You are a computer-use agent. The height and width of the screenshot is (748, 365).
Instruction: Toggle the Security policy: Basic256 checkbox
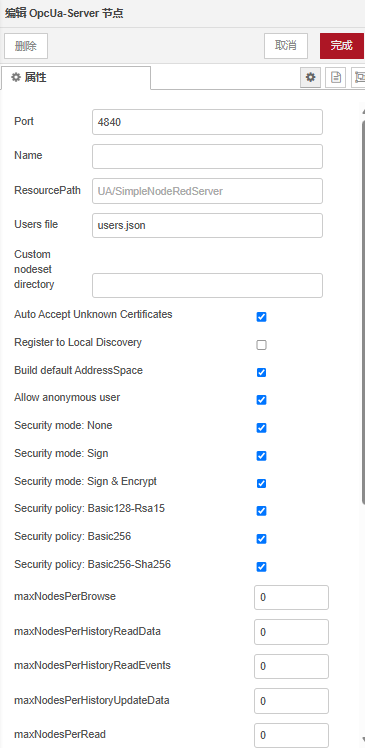click(x=261, y=539)
